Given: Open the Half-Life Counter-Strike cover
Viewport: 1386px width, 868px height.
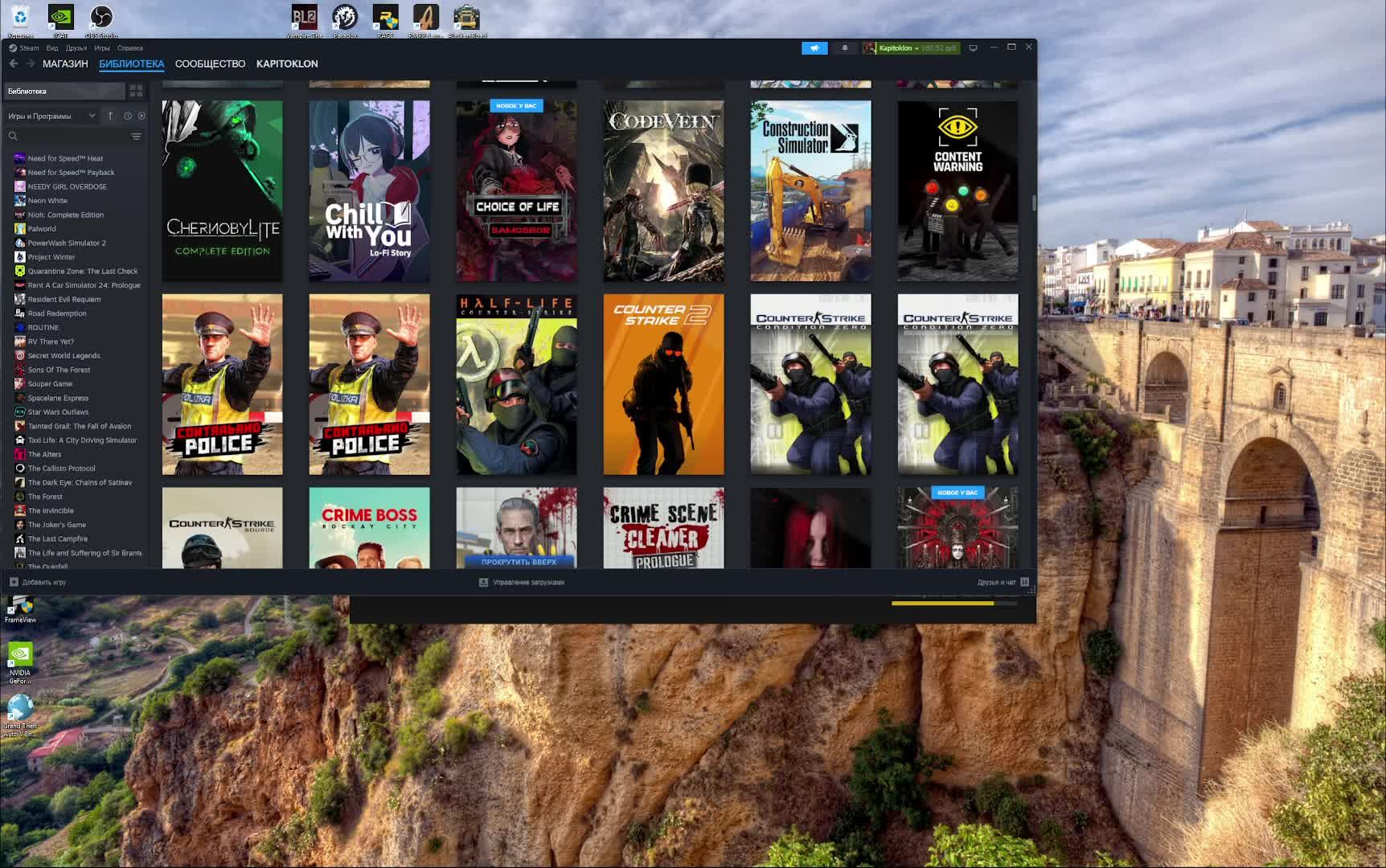Looking at the screenshot, I should [x=517, y=384].
